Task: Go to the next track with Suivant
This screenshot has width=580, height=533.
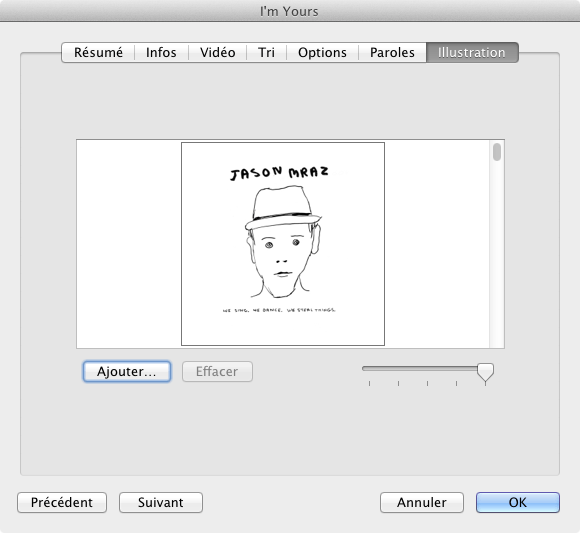Action: (161, 502)
